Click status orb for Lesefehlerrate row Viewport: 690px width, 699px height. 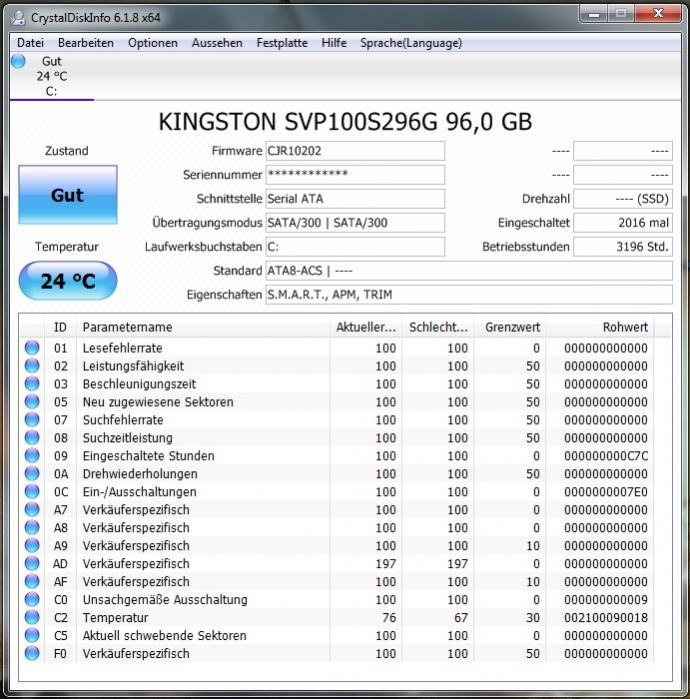pos(32,347)
